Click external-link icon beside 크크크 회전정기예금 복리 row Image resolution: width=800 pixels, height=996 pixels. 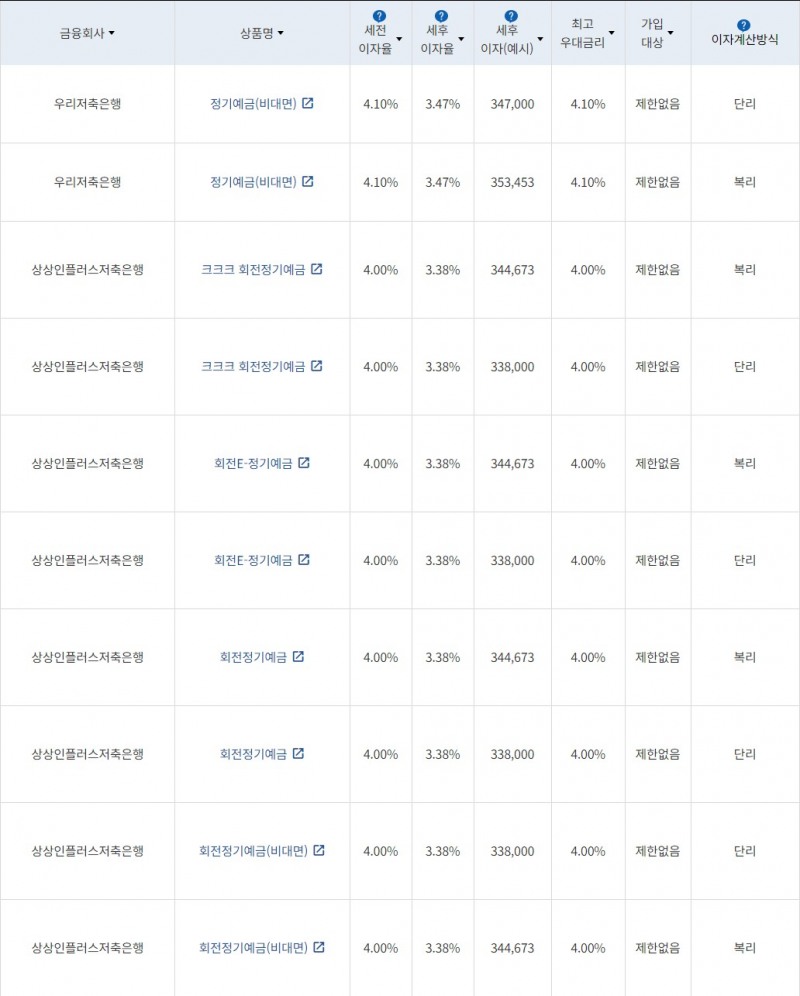[317, 269]
